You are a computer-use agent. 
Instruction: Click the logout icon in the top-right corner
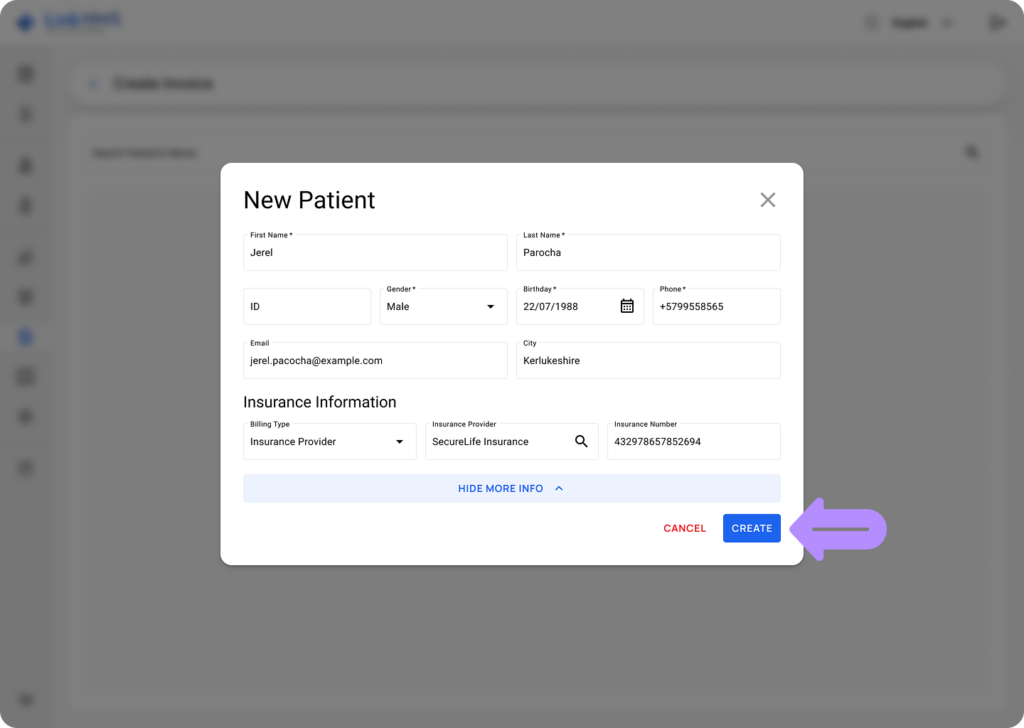point(997,24)
